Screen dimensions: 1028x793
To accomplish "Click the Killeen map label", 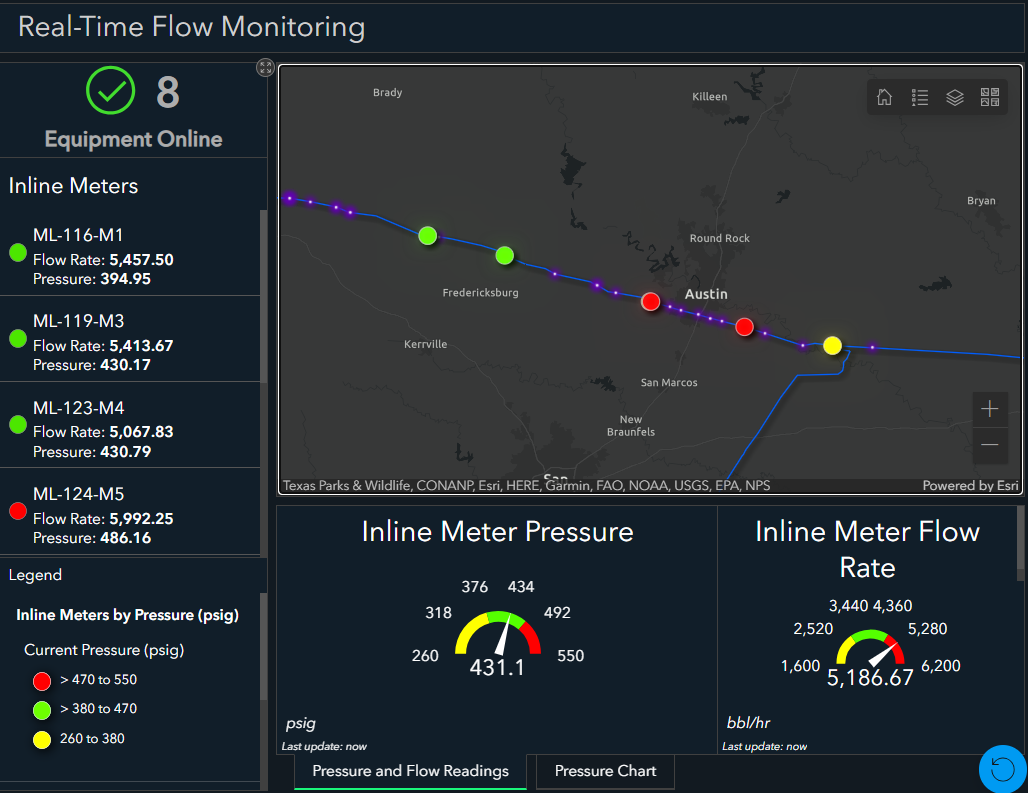I will click(x=709, y=97).
